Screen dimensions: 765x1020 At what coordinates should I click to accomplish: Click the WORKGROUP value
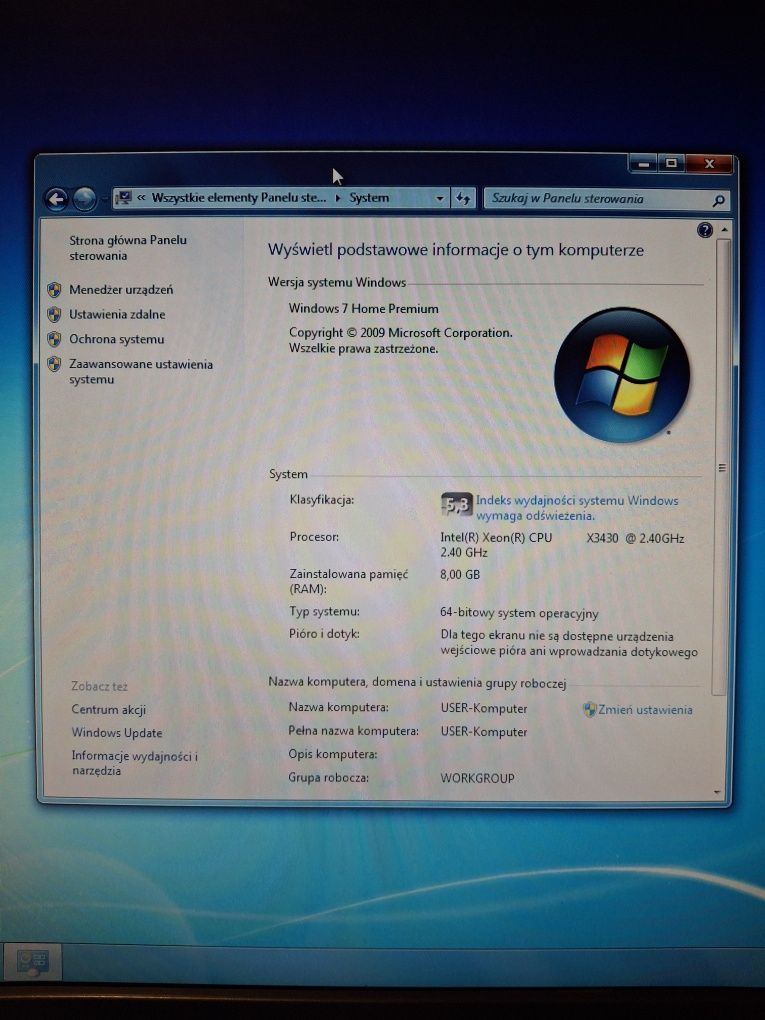[x=477, y=778]
